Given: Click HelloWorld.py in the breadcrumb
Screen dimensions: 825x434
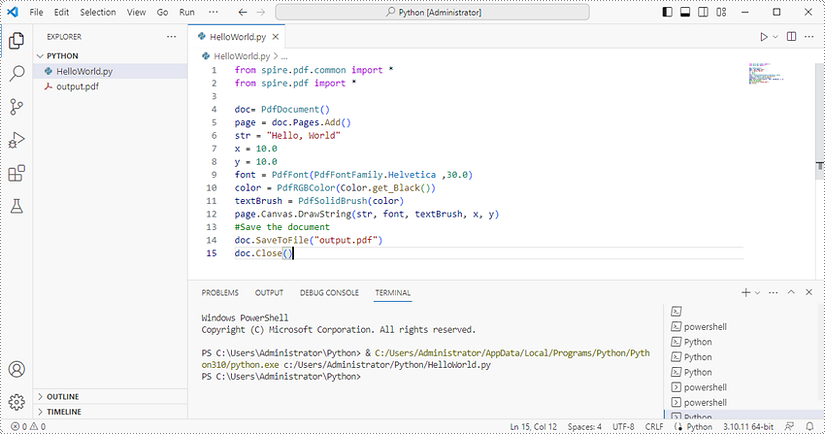Looking at the screenshot, I should coord(242,56).
